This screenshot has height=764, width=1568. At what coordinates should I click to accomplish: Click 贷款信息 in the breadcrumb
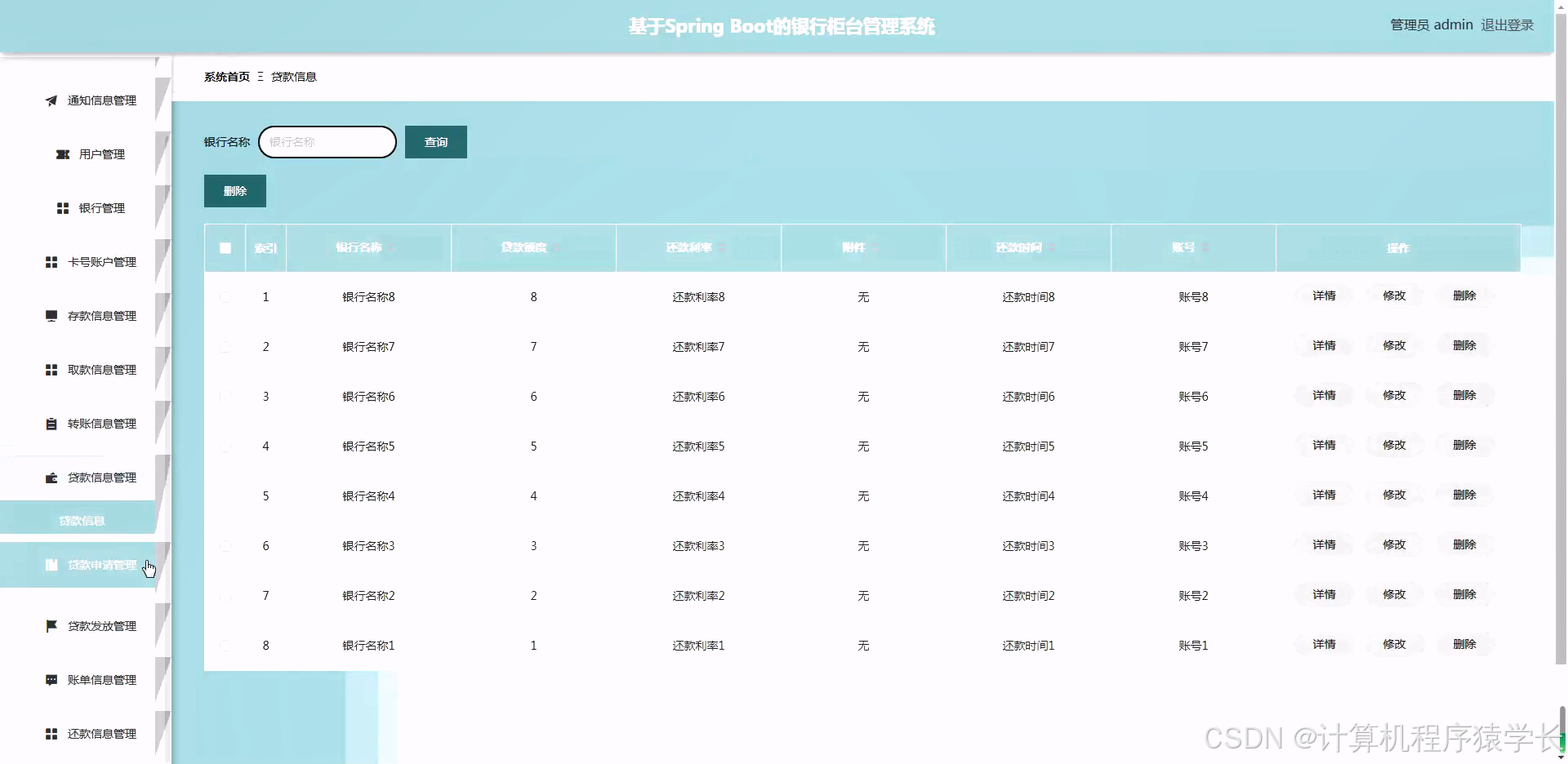pos(294,77)
